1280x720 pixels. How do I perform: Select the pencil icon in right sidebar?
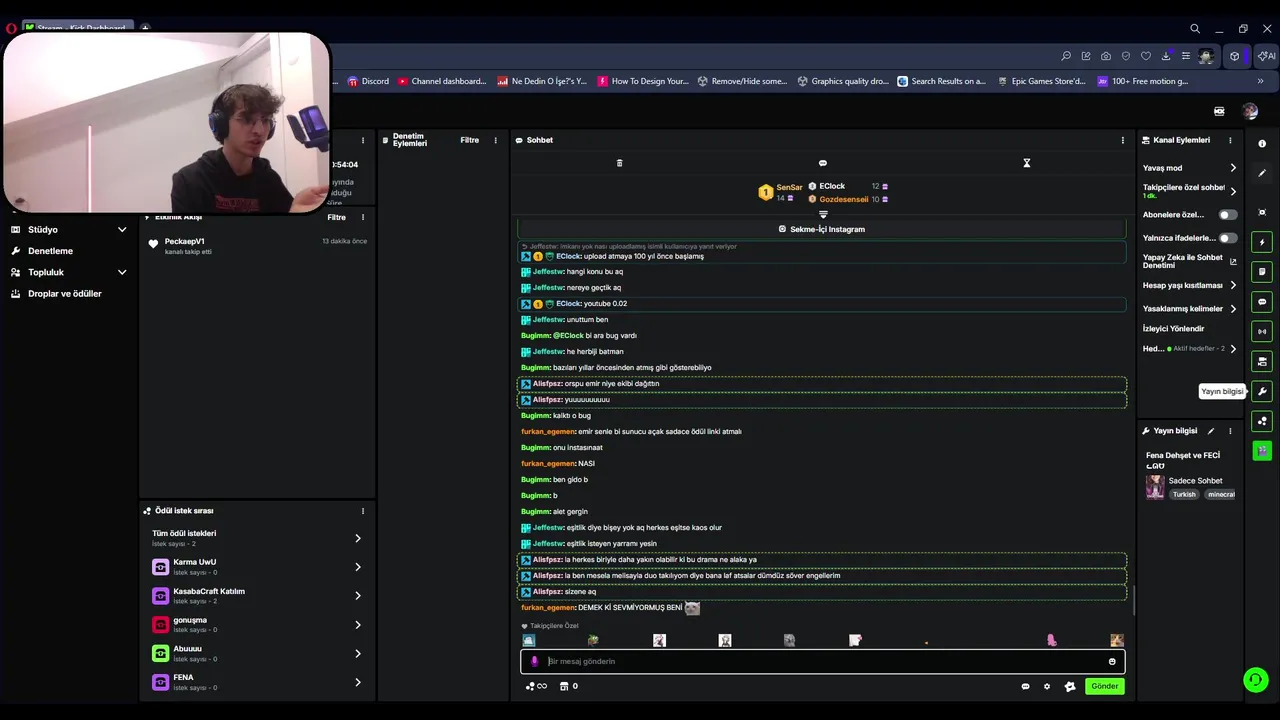click(1262, 173)
